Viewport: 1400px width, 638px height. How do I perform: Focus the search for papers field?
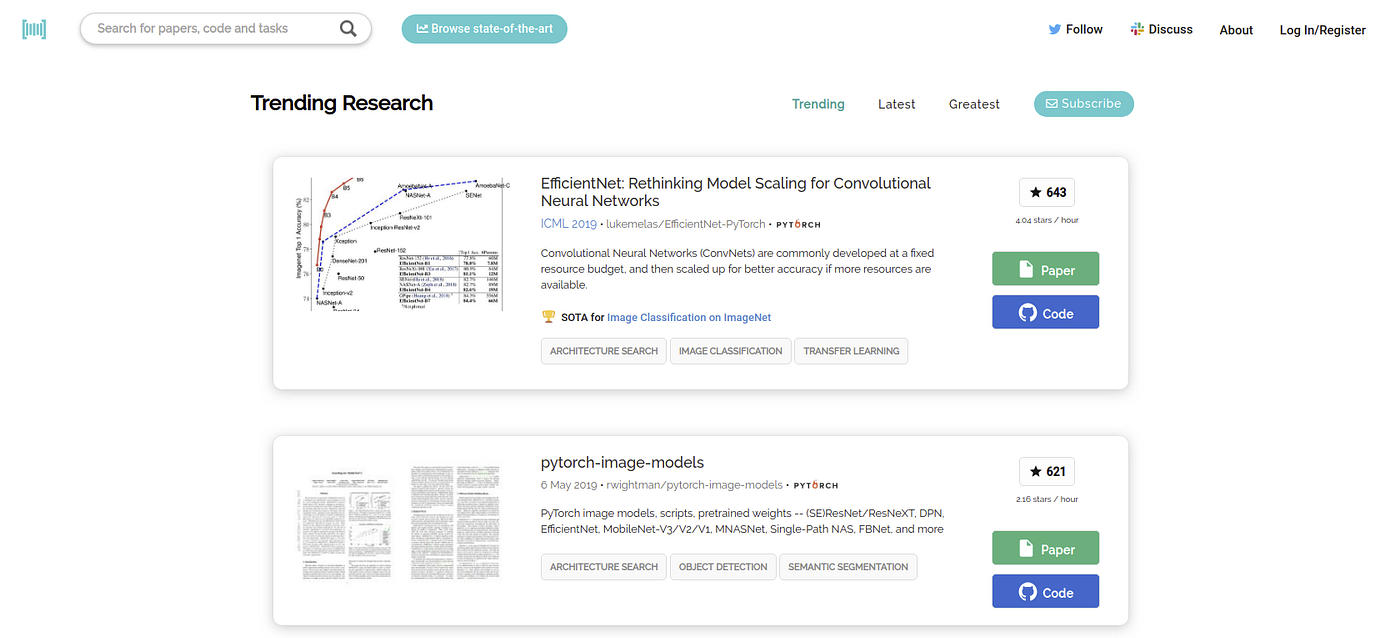coord(225,29)
